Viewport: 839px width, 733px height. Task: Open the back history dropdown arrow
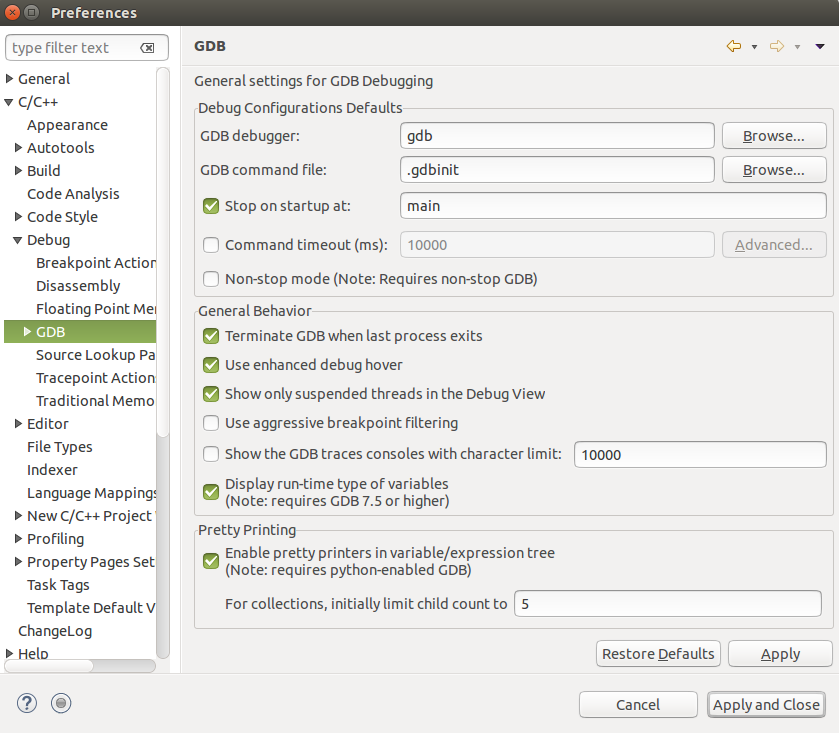[x=754, y=47]
